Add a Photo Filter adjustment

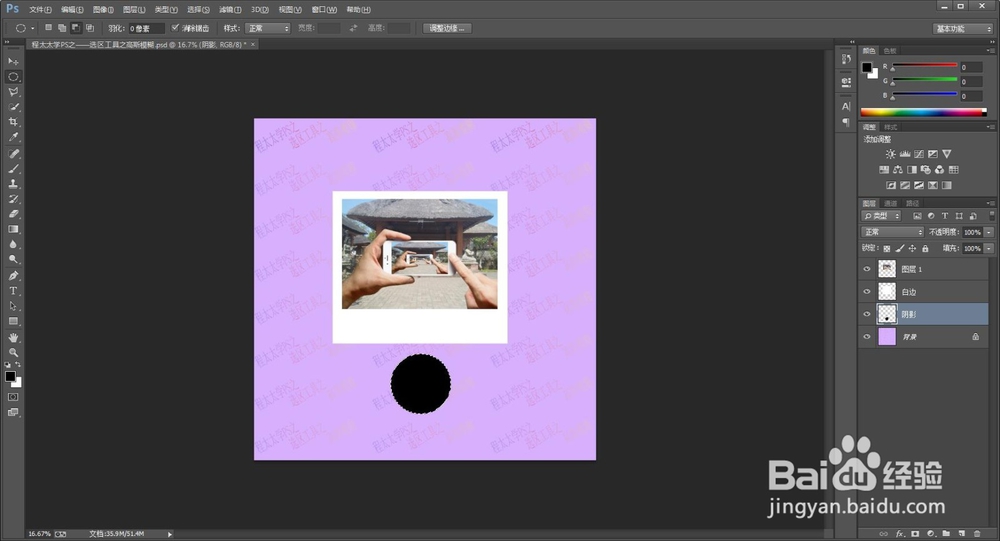coord(925,170)
